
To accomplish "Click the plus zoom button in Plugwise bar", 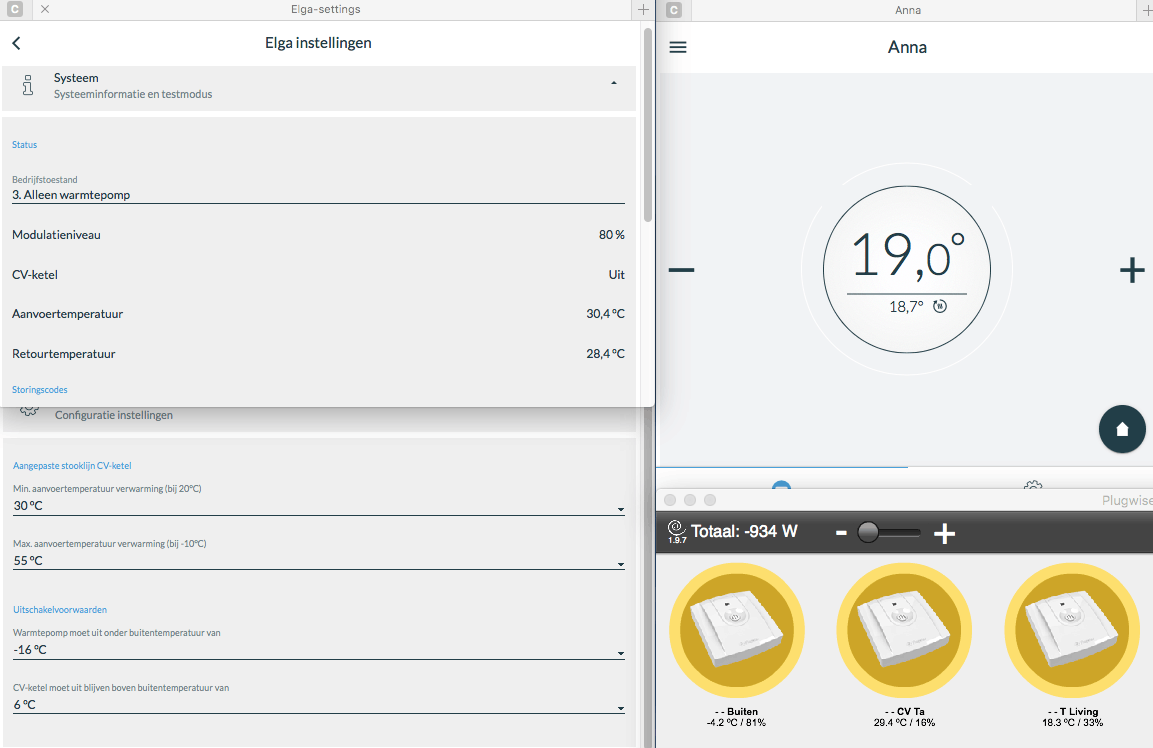I will (x=944, y=533).
